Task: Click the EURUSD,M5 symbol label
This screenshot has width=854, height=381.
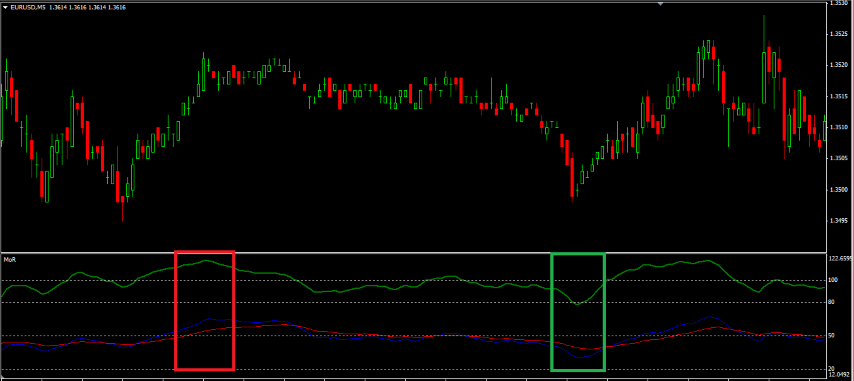Action: [x=29, y=7]
